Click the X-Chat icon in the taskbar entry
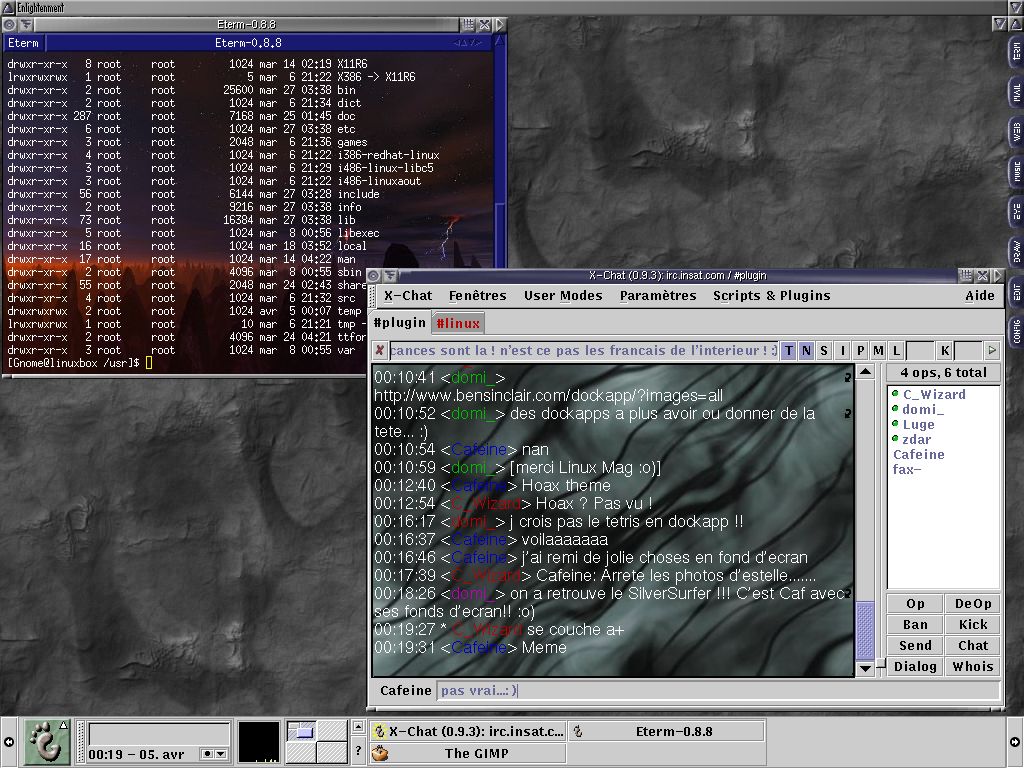 [x=379, y=731]
